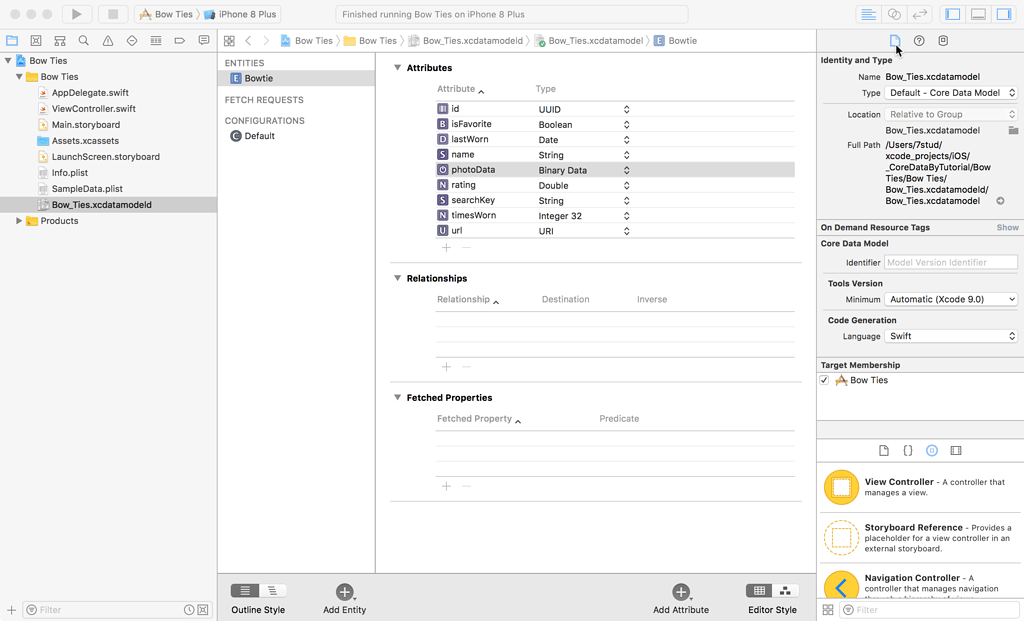Select the Bowtie entity
The width and height of the screenshot is (1024, 621).
296,78
